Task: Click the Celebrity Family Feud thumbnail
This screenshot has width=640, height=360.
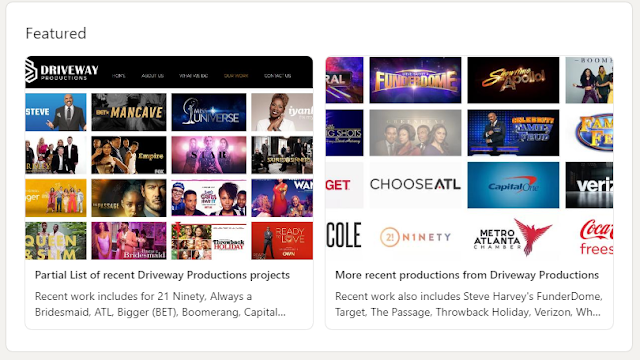Action: [x=513, y=133]
